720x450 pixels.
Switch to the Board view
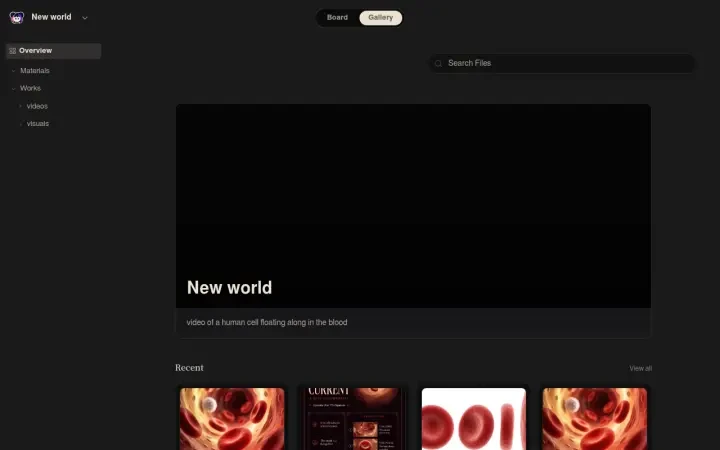pos(337,17)
